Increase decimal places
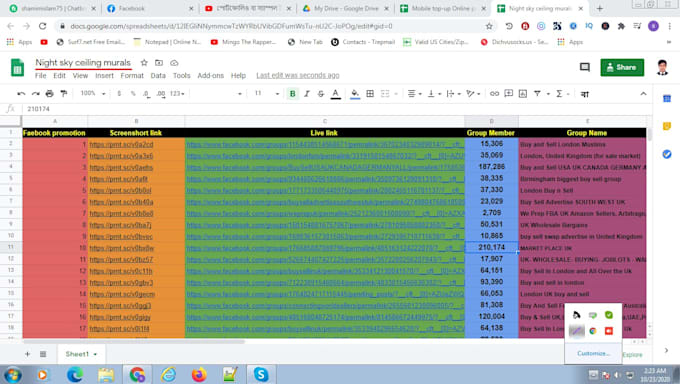The image size is (680, 384). (161, 94)
